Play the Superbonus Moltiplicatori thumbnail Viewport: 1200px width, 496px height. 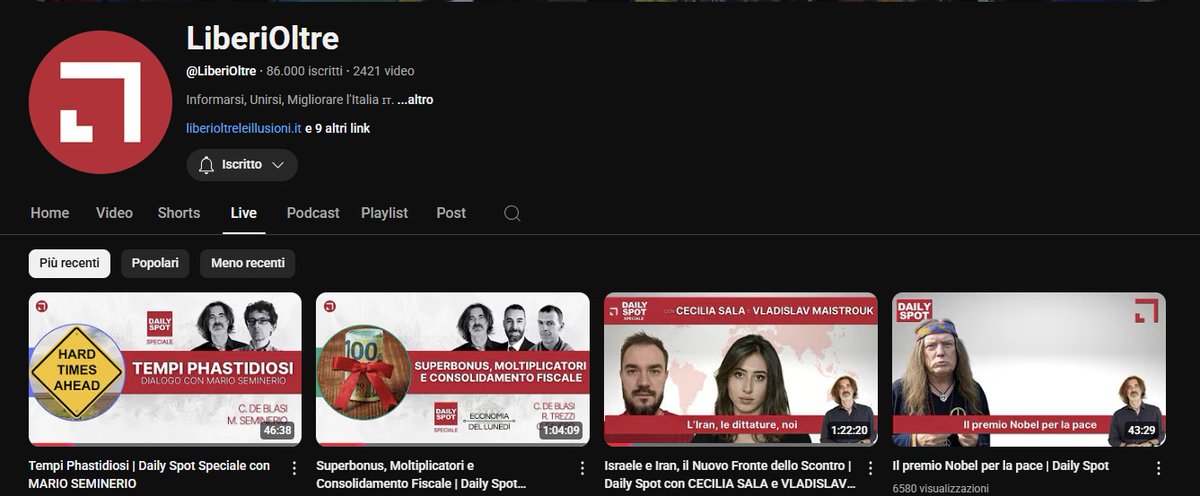[453, 369]
